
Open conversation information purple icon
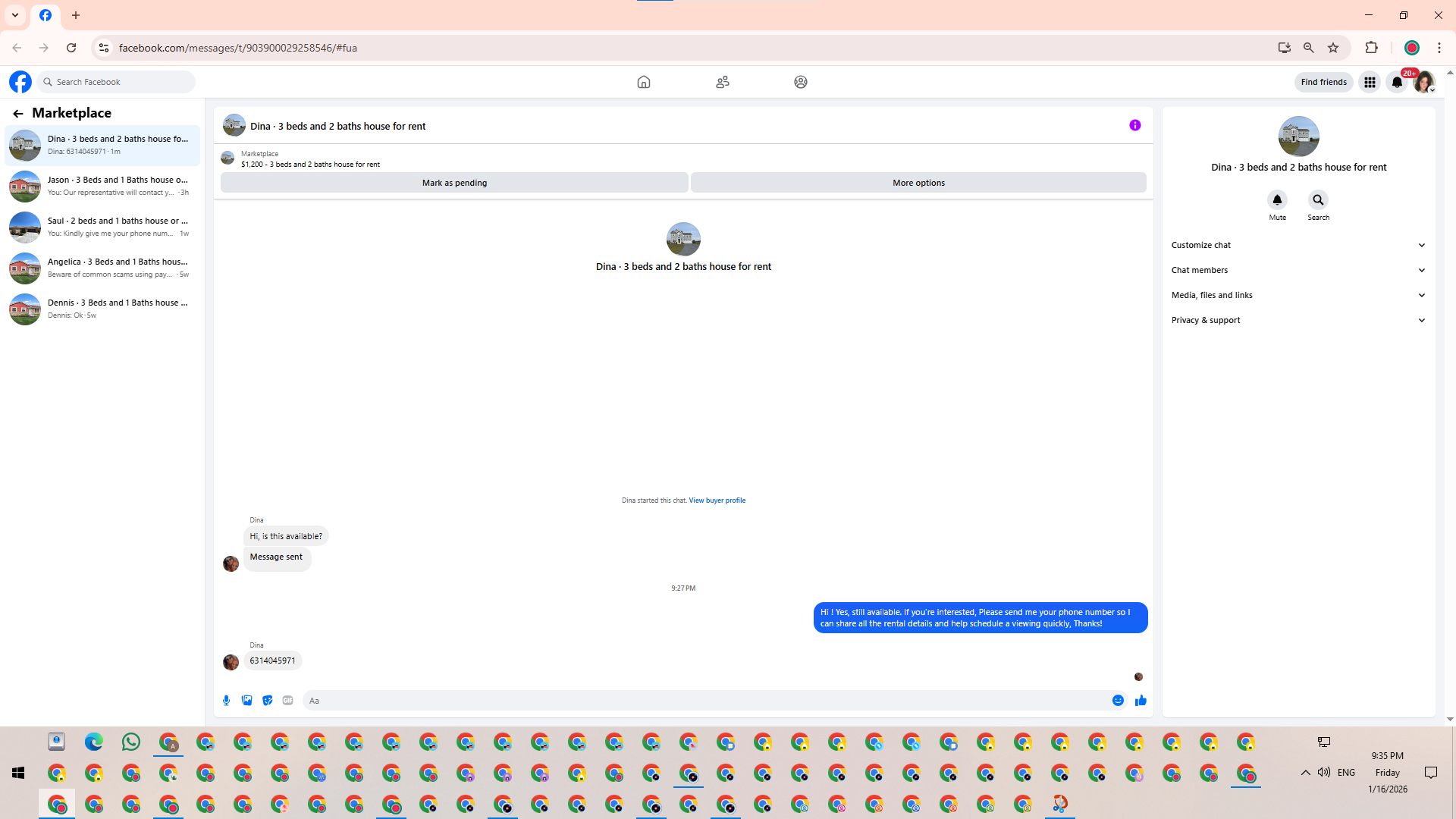click(1134, 126)
